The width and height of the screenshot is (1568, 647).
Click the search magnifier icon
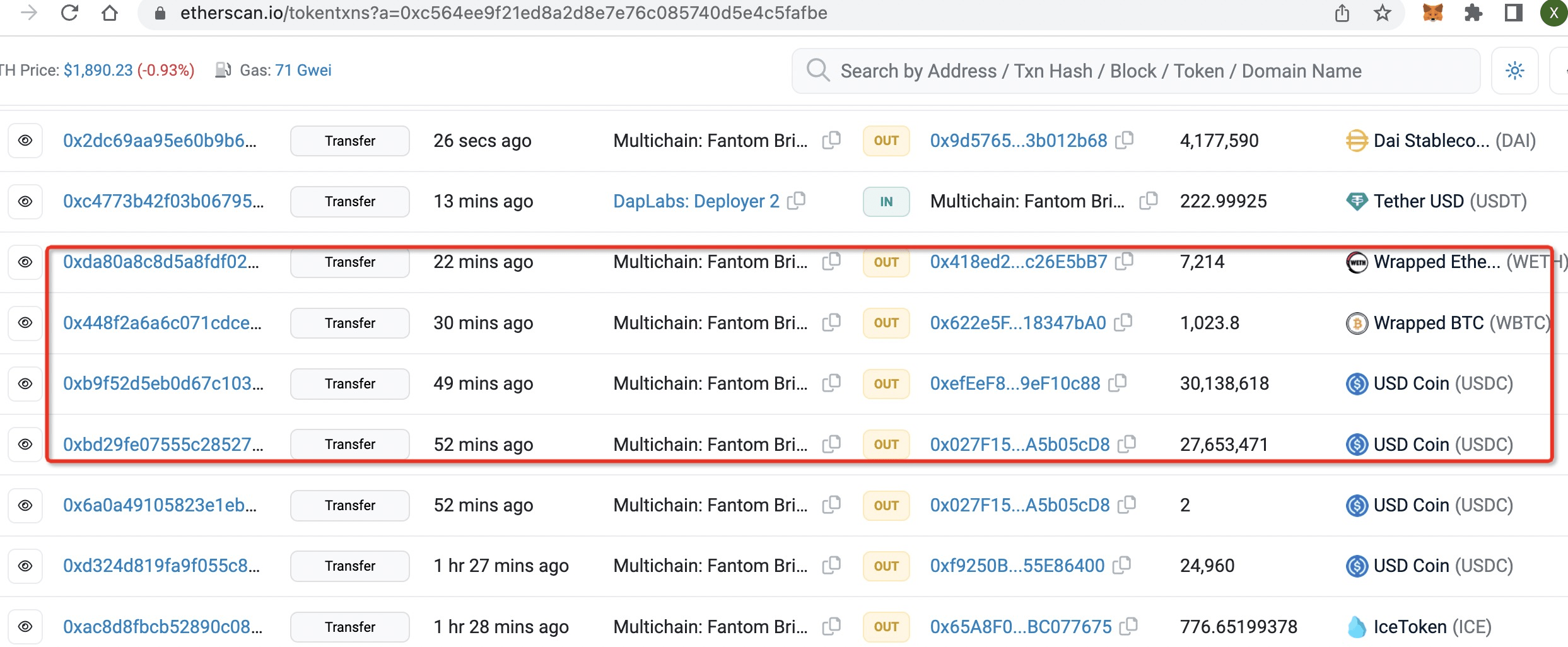[x=818, y=71]
